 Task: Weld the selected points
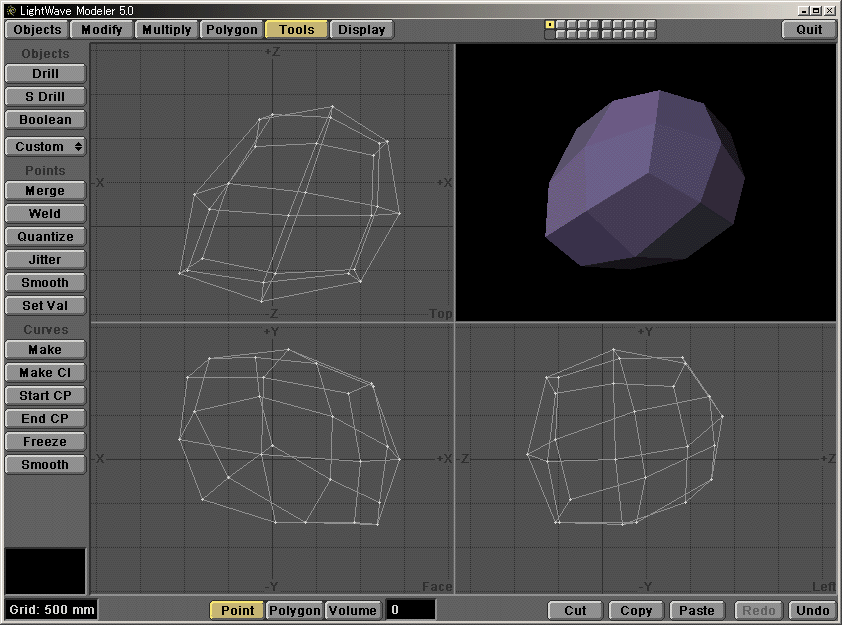(44, 213)
